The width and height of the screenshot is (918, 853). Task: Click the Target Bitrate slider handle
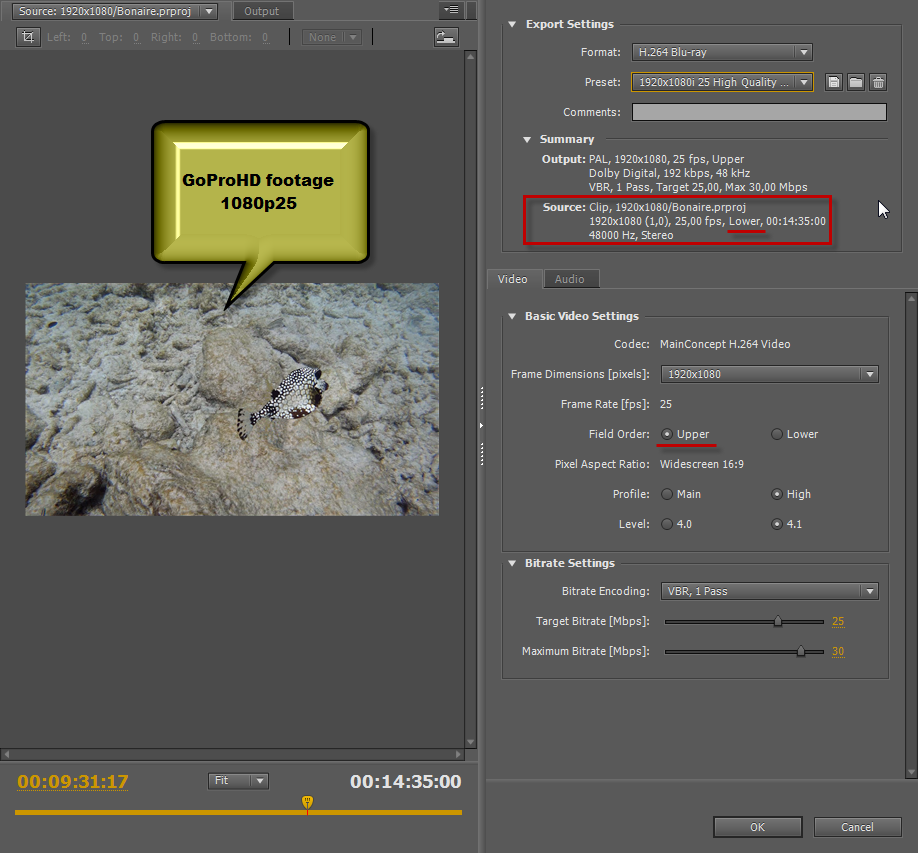[x=777, y=621]
